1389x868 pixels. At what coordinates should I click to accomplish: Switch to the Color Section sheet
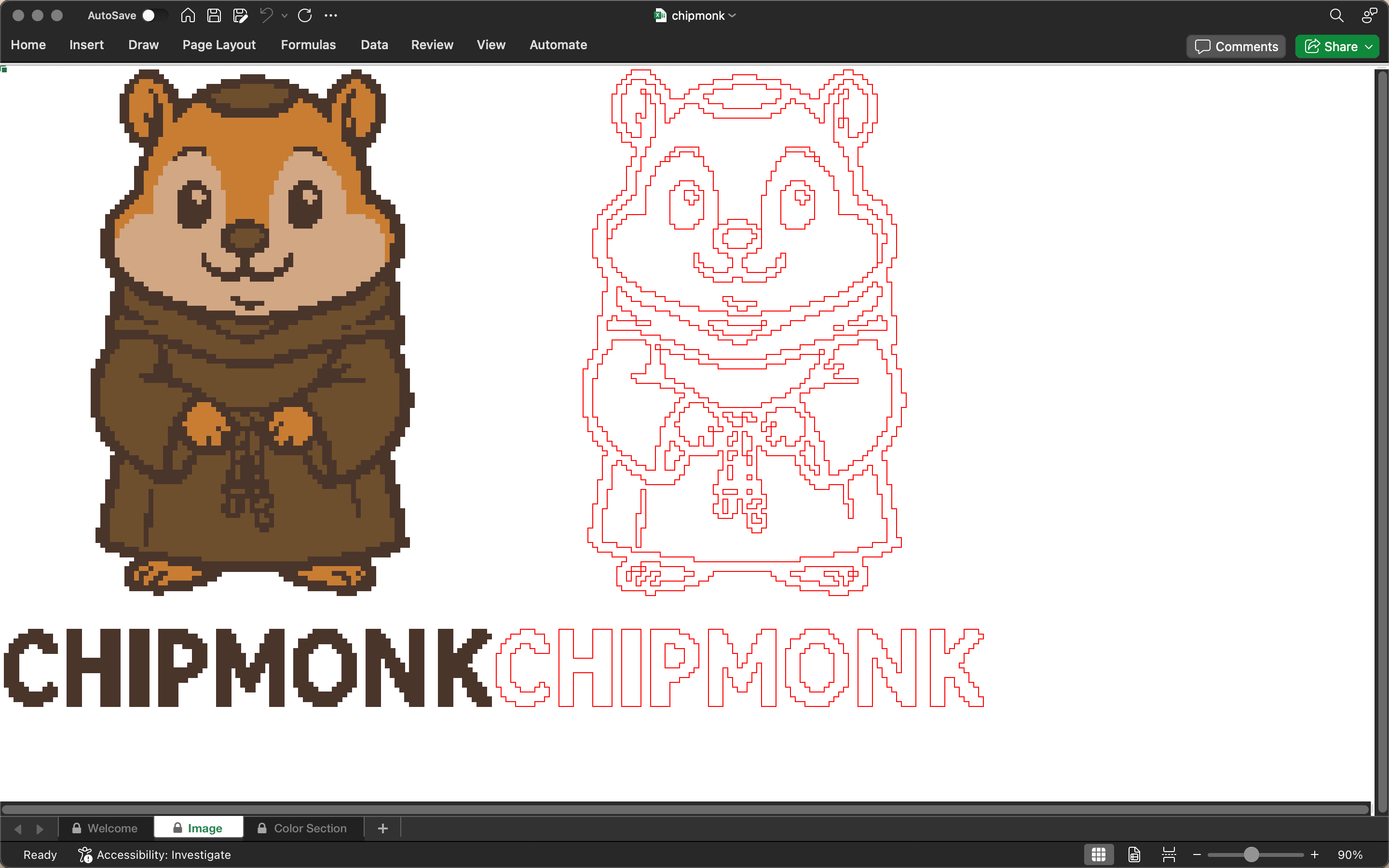[303, 828]
